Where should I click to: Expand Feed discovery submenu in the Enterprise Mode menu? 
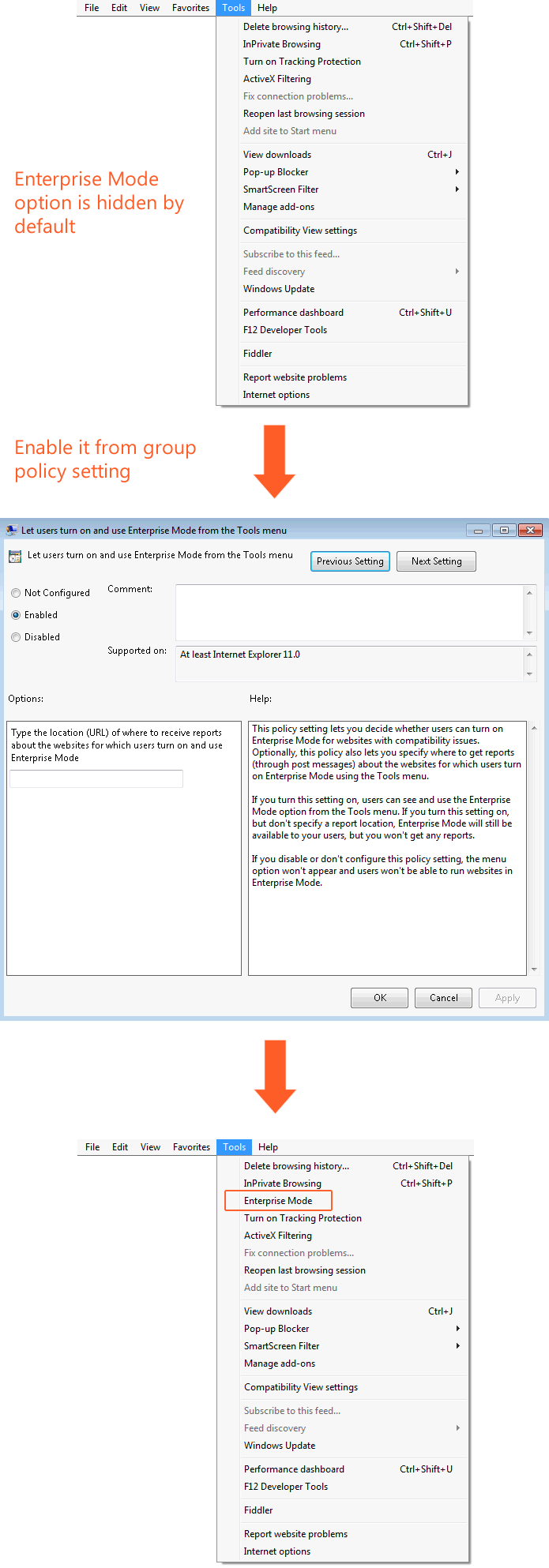click(x=457, y=1428)
